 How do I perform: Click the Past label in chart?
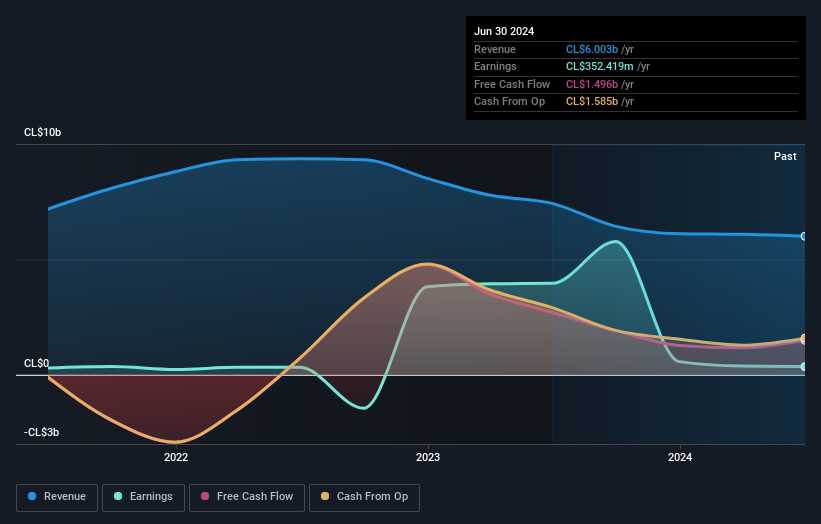[x=785, y=156]
